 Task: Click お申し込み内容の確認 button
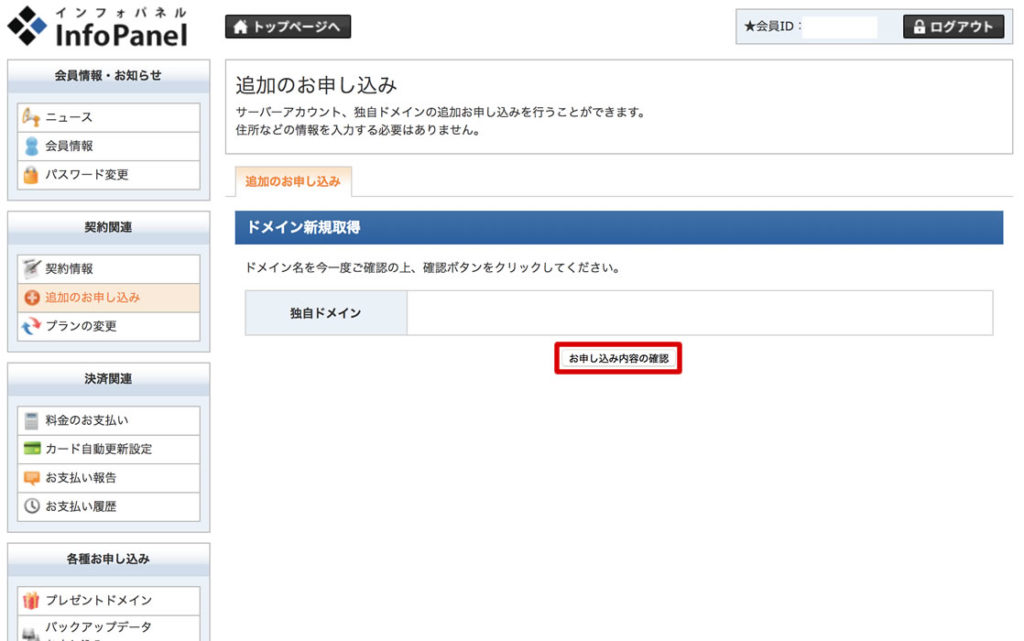pos(618,358)
